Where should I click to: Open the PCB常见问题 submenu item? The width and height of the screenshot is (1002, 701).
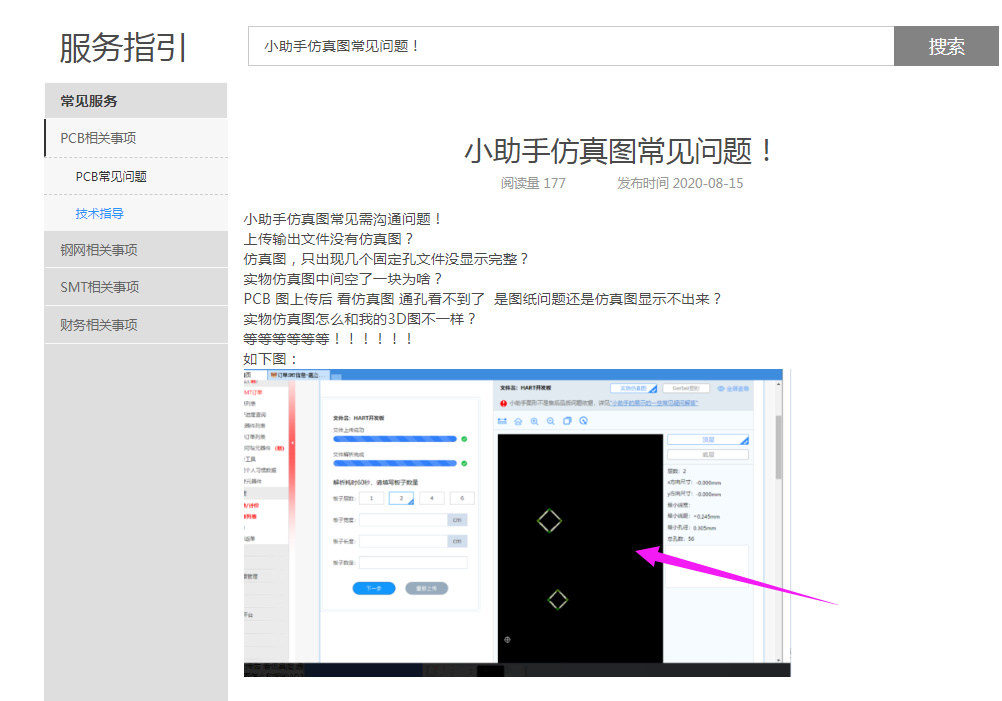111,177
